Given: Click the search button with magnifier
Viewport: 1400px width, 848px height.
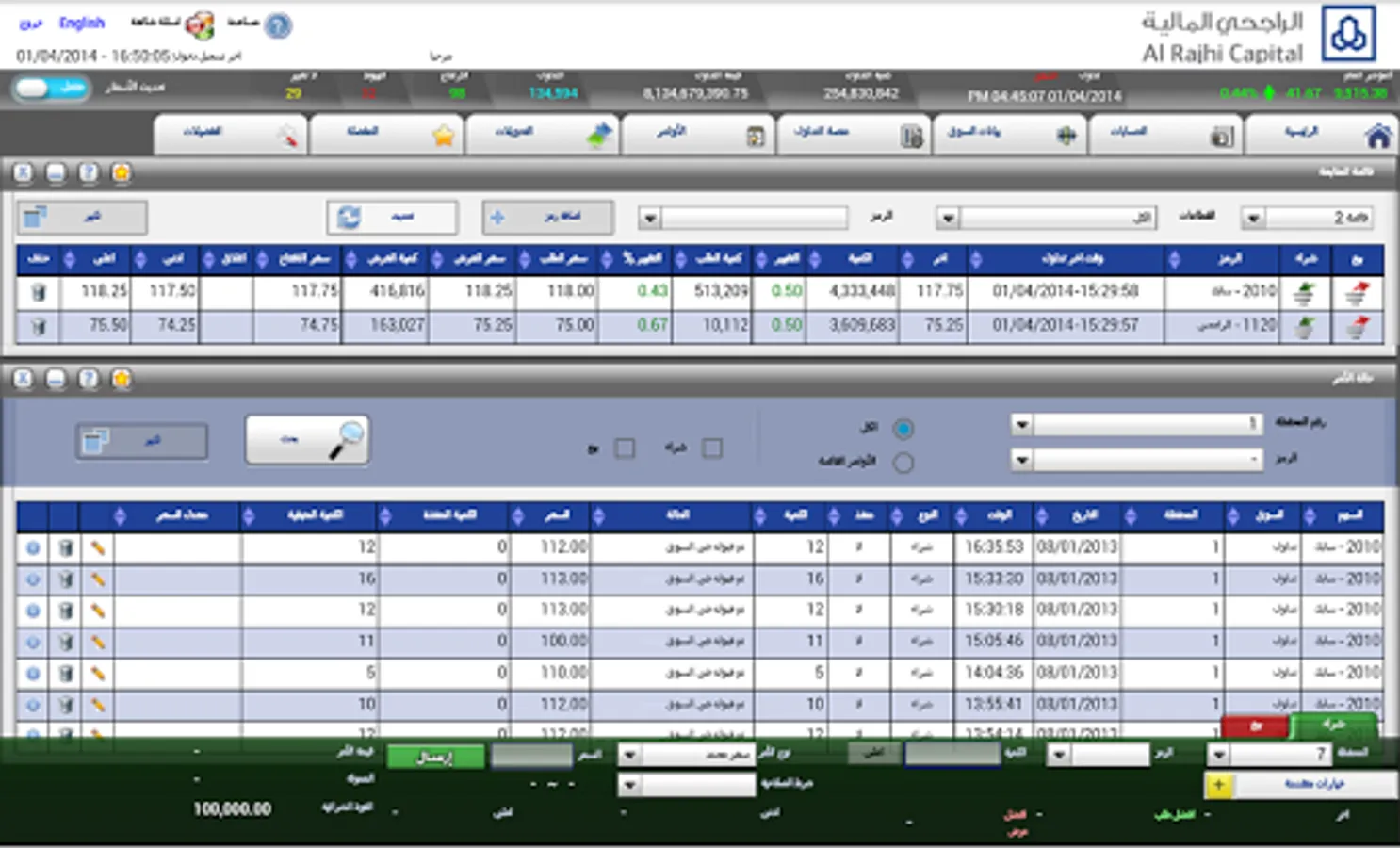Looking at the screenshot, I should coord(307,440).
